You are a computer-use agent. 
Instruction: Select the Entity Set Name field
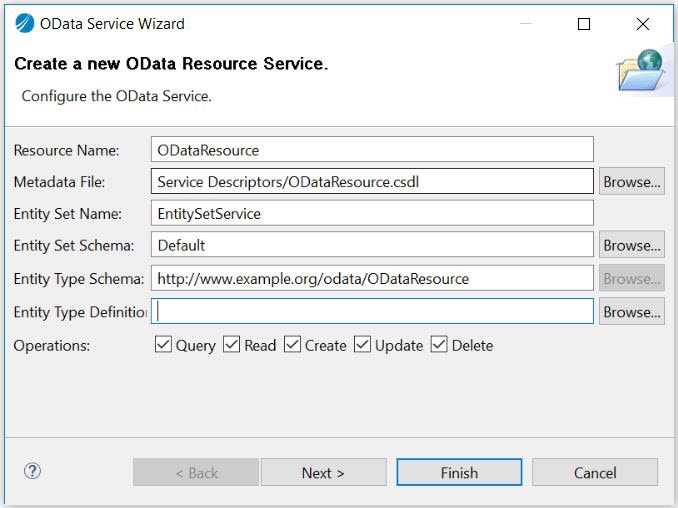tap(372, 213)
